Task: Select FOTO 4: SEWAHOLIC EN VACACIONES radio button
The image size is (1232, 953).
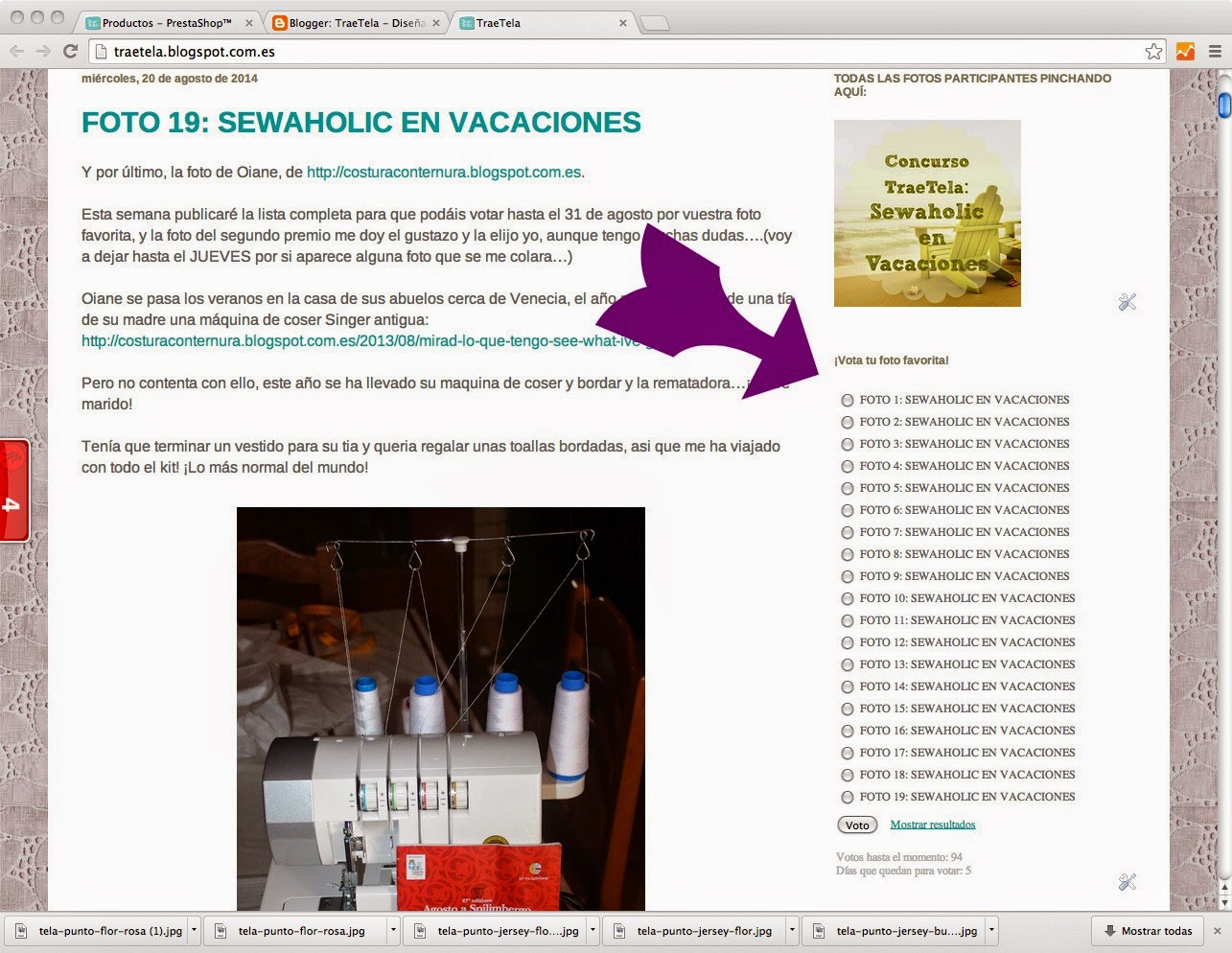Action: tap(848, 466)
